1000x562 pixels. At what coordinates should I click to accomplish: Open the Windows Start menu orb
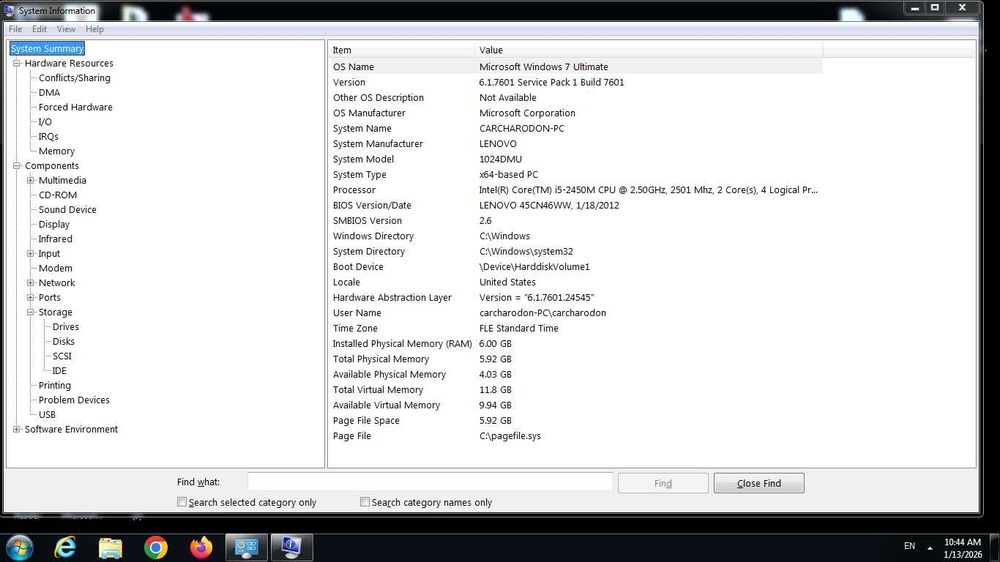[x=19, y=547]
